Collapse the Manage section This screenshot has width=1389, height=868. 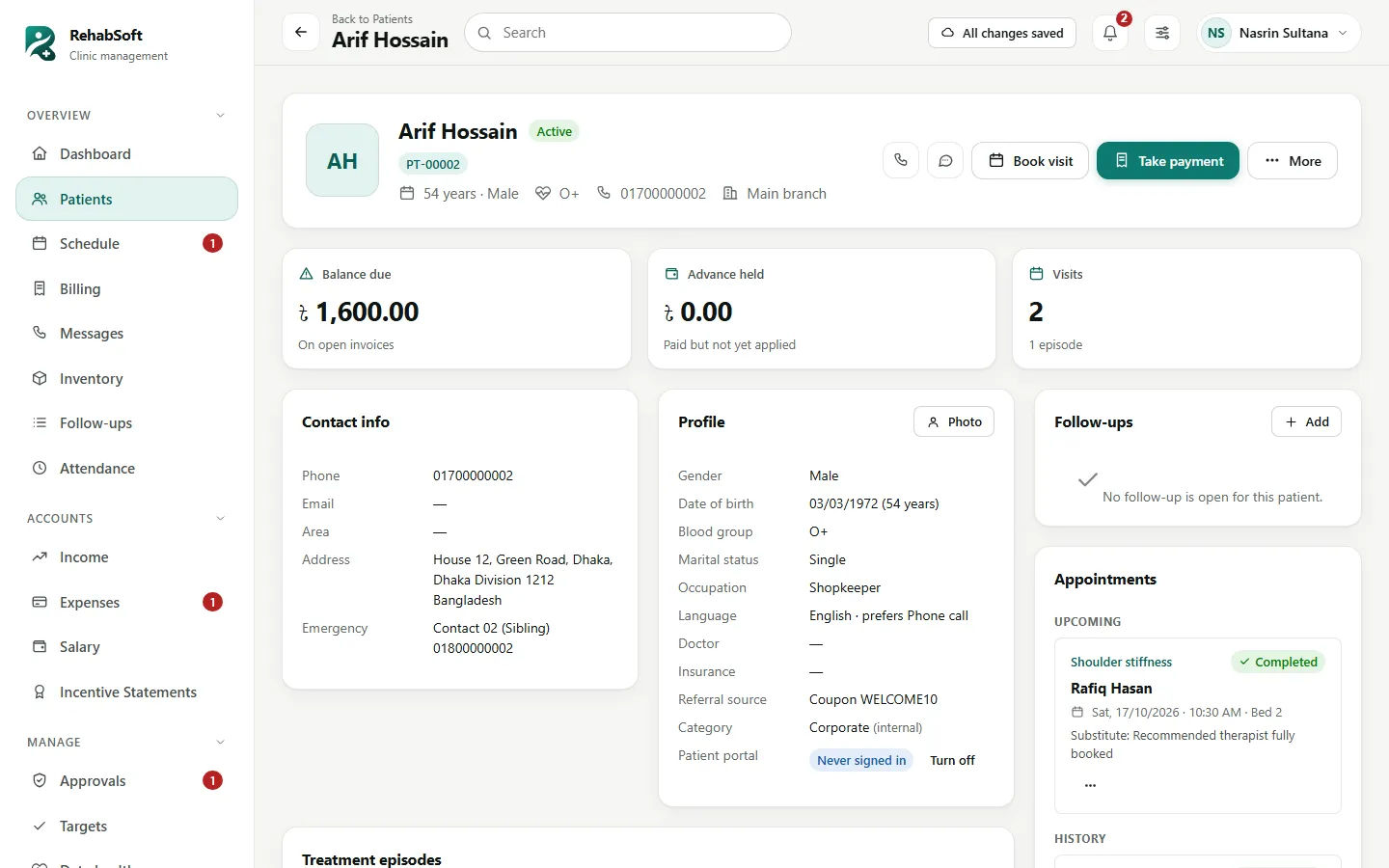220,743
